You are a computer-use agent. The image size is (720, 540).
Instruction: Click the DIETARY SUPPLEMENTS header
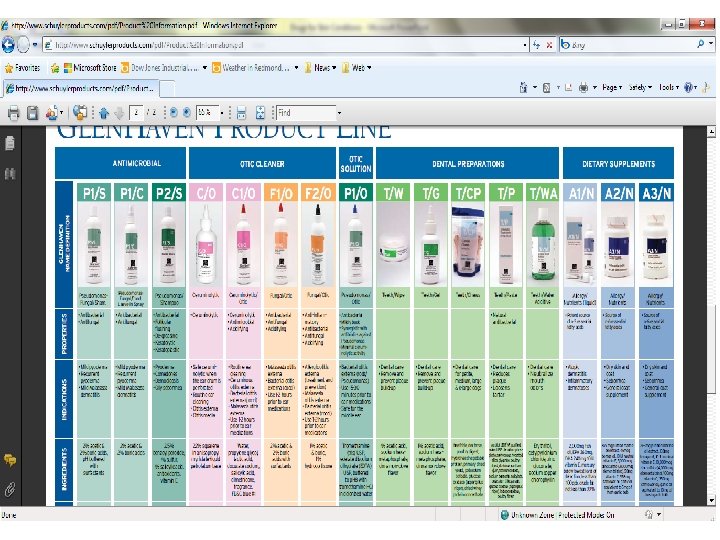(619, 164)
